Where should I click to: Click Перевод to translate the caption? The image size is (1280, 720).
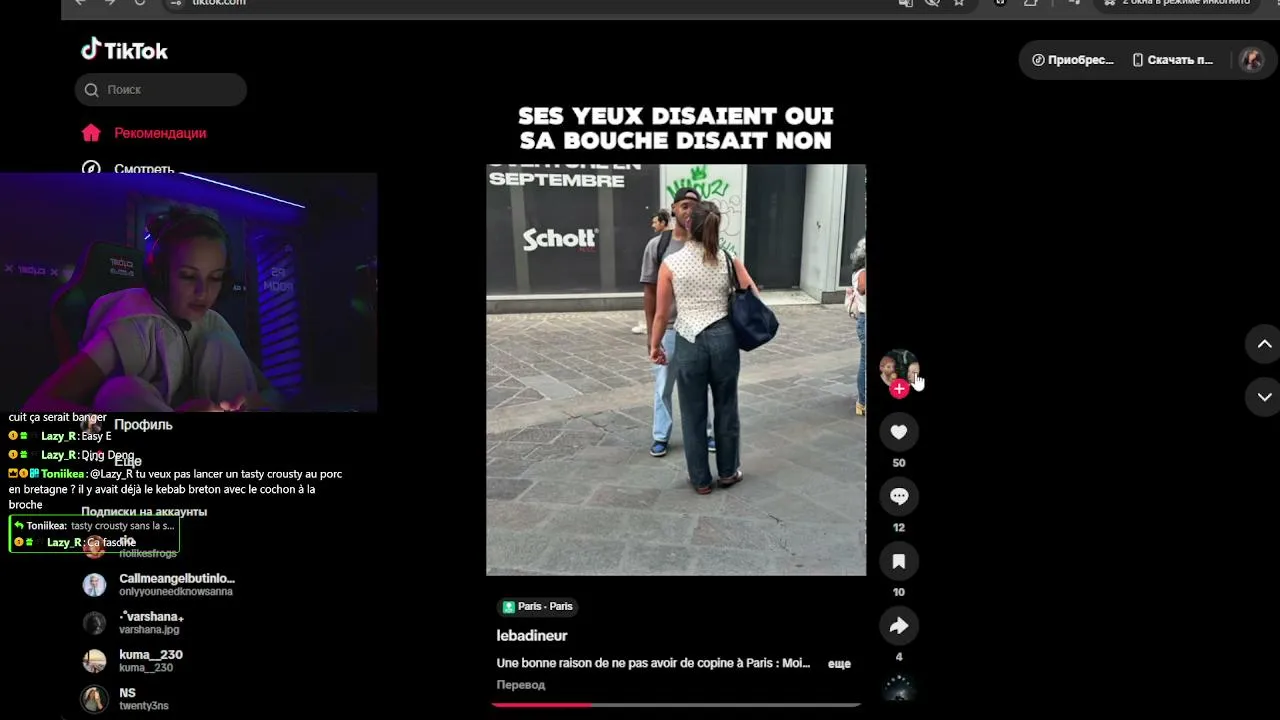[x=521, y=685]
